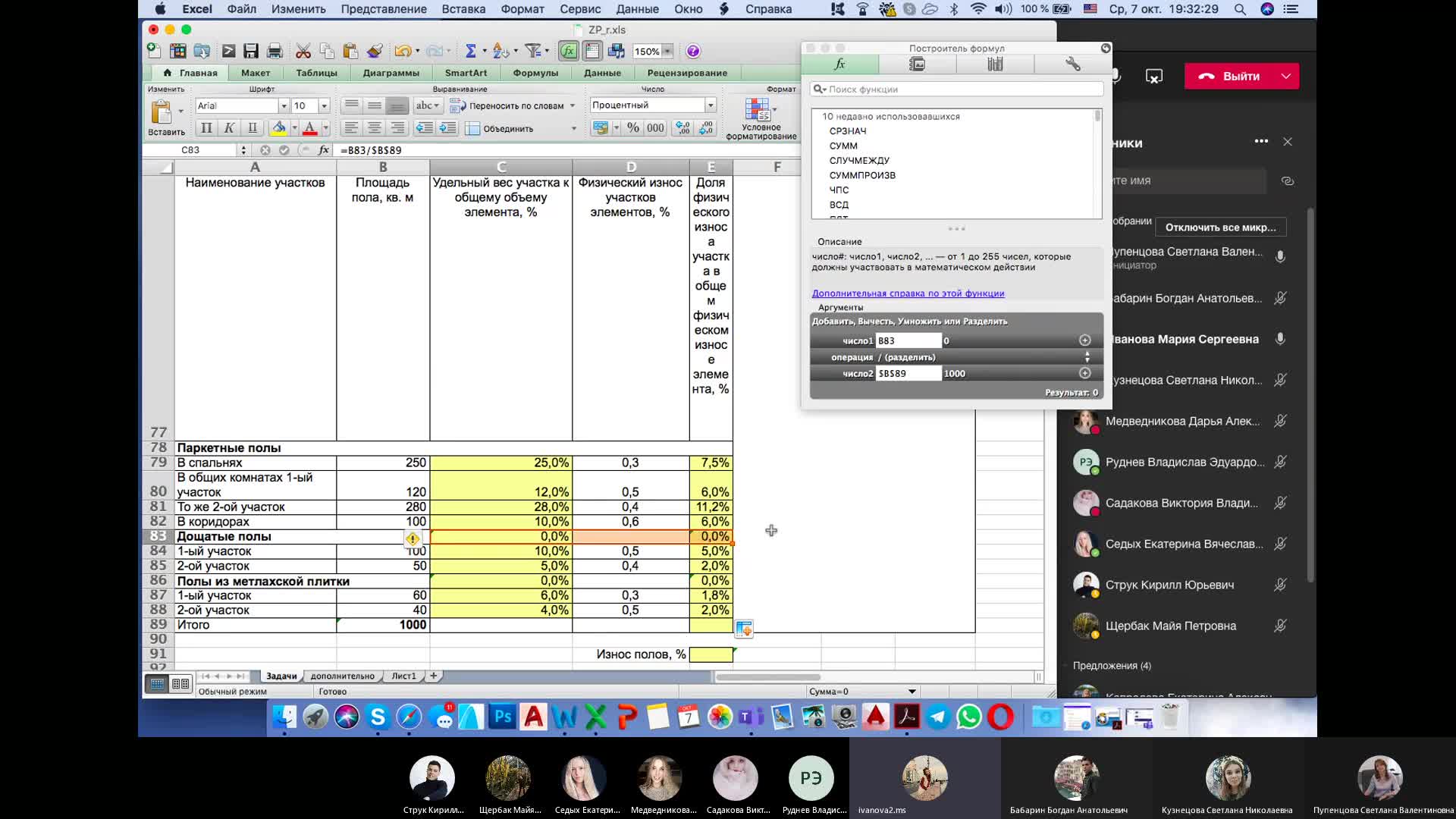
Task: Open the Рецензирование ribbon tab
Action: click(x=687, y=73)
